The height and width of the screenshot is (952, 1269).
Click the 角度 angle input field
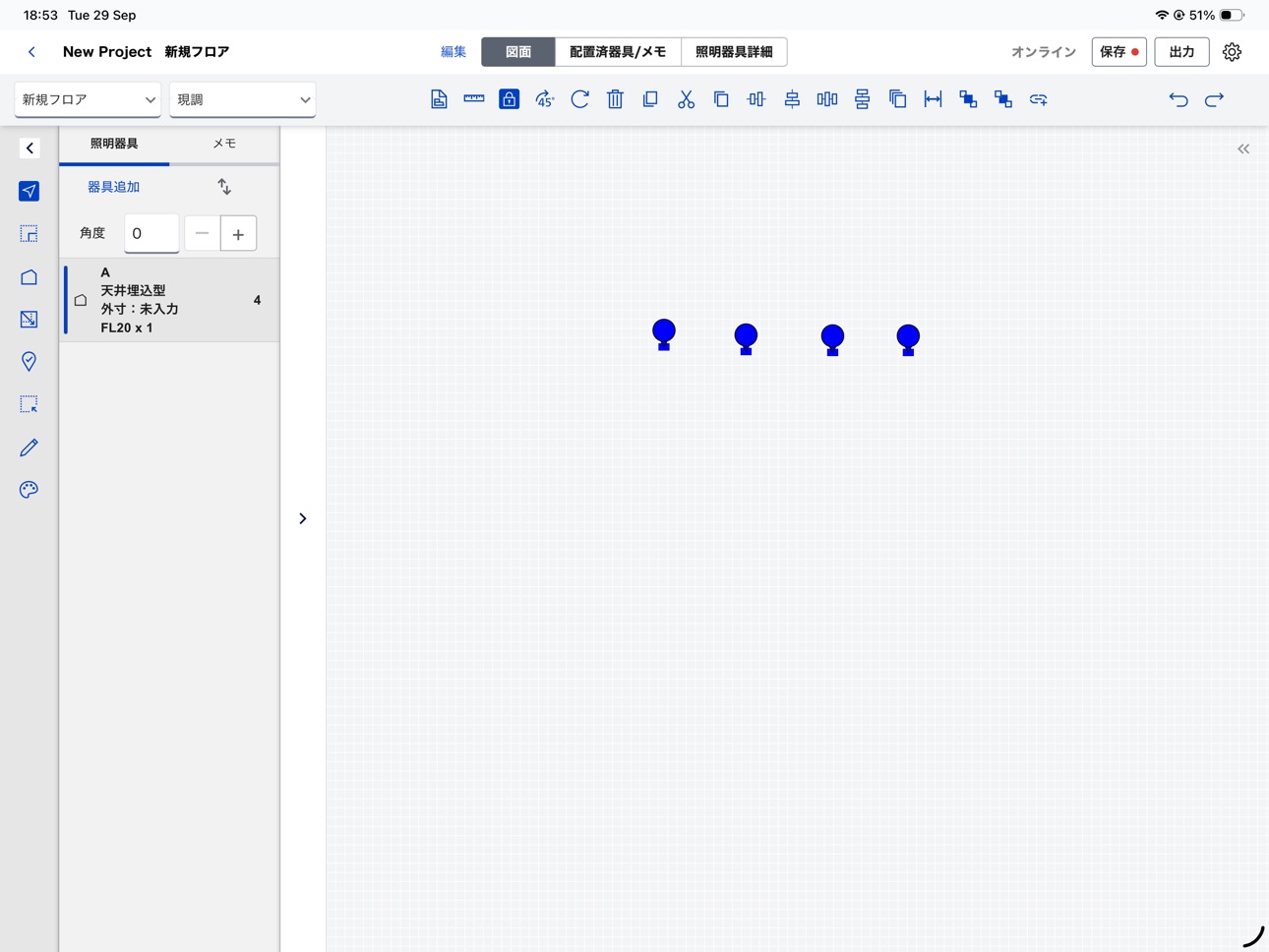tap(151, 233)
